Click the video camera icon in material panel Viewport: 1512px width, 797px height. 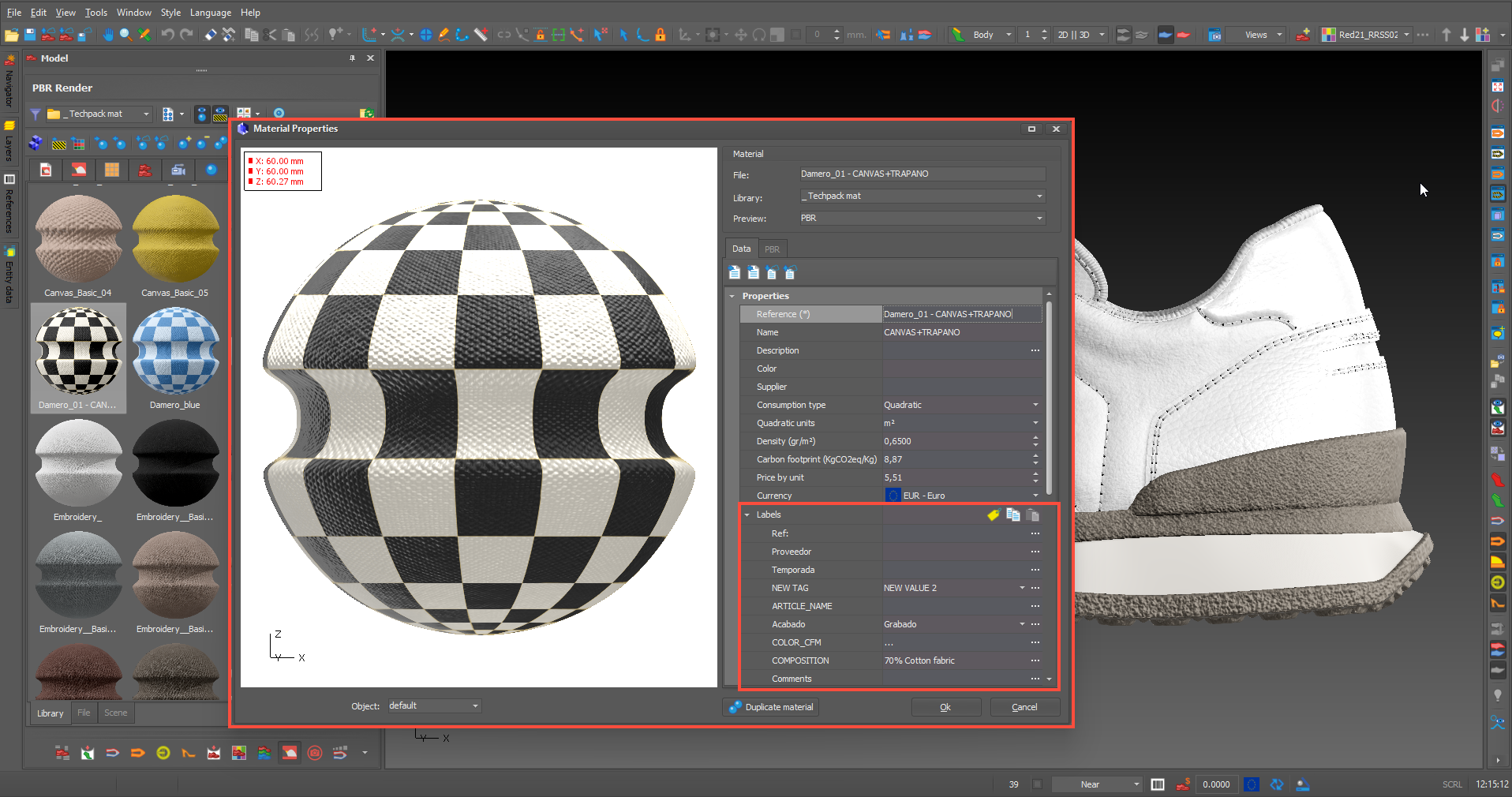pos(178,170)
